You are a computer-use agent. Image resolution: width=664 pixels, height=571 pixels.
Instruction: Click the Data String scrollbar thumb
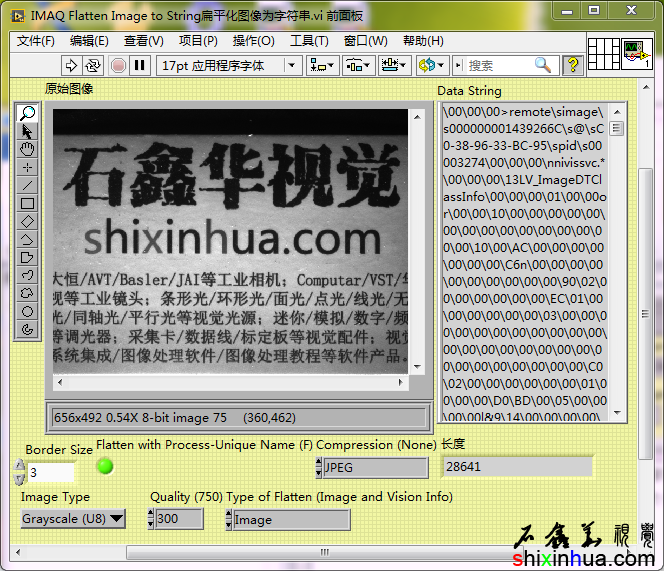click(617, 128)
